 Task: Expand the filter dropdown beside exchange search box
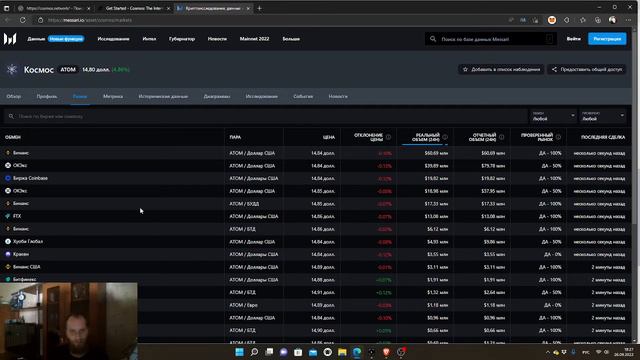[x=553, y=116]
